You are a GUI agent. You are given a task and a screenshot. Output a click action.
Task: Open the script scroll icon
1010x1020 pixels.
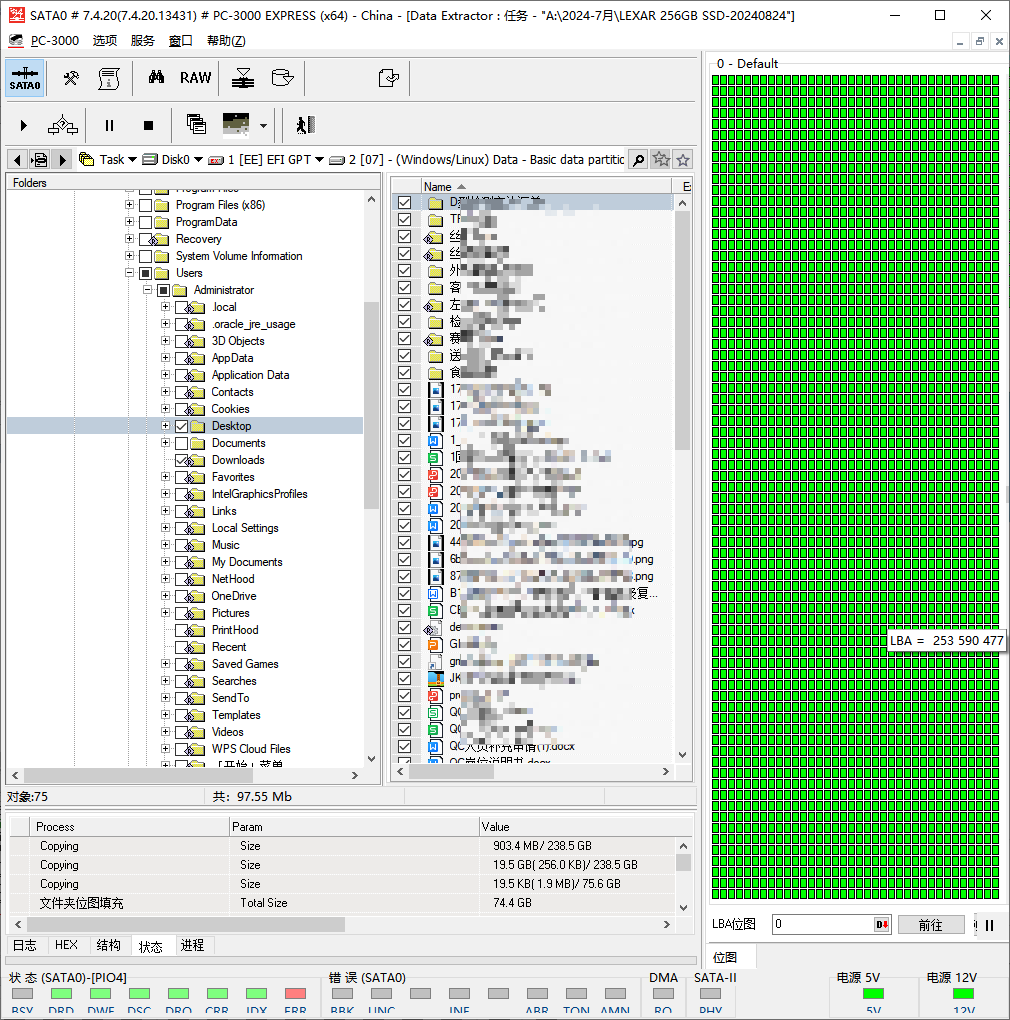point(109,78)
